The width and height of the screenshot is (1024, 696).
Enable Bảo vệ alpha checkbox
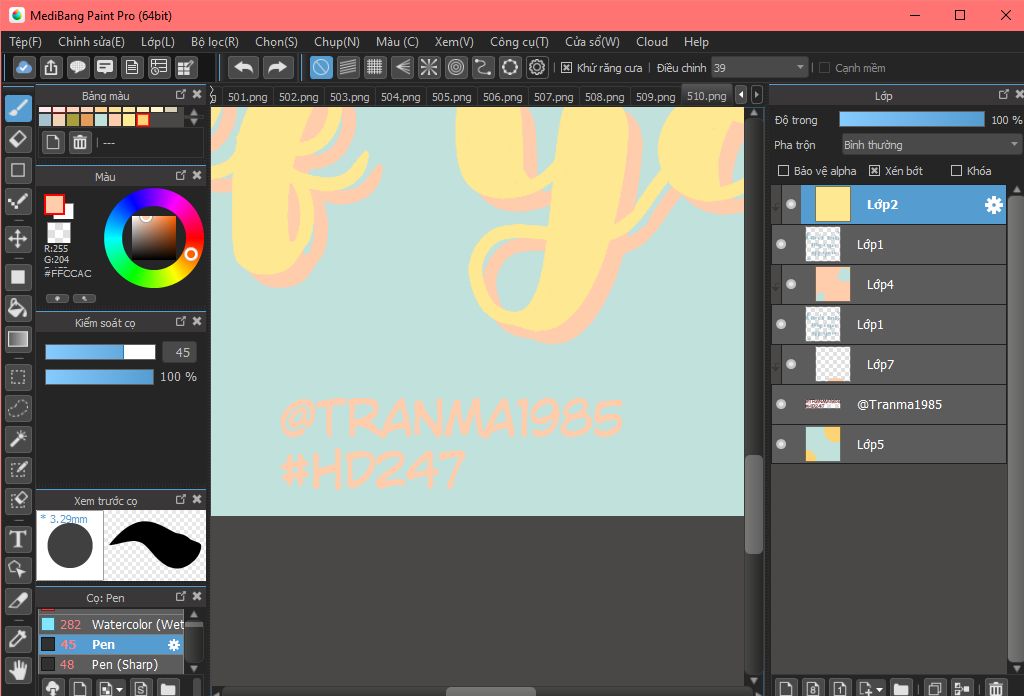click(783, 171)
